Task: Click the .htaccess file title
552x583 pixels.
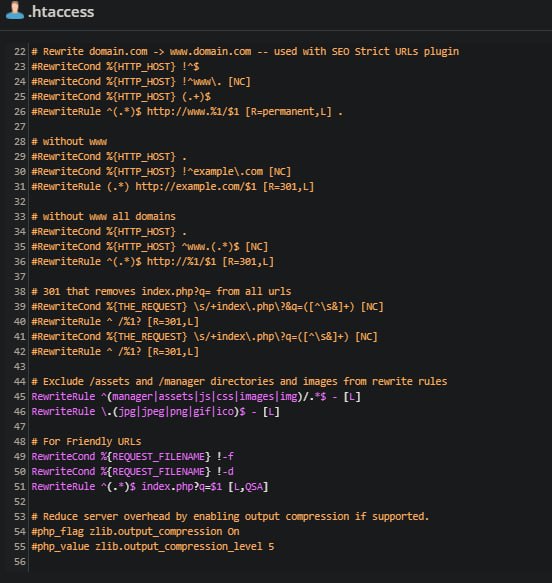Action: 61,12
